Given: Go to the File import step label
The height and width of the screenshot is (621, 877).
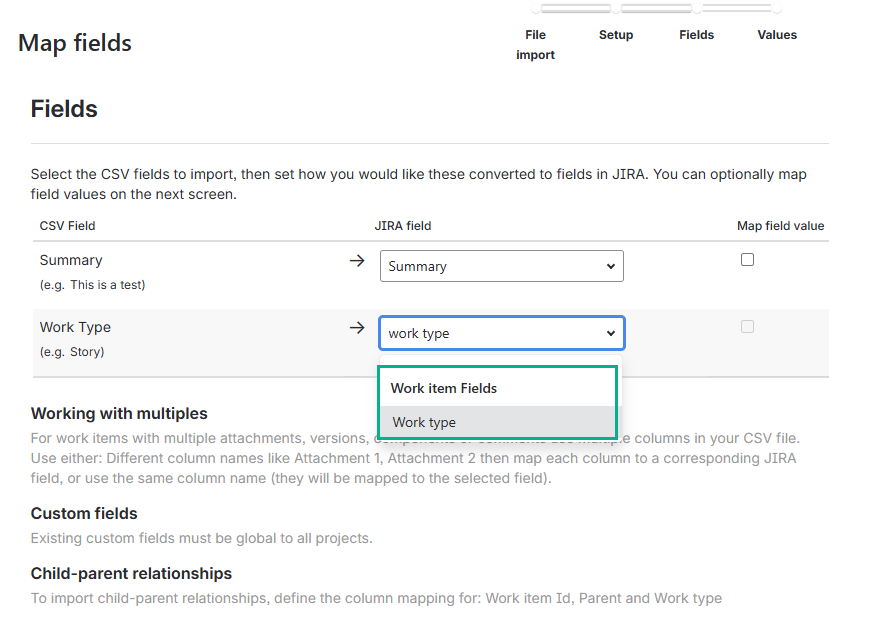Looking at the screenshot, I should (x=536, y=45).
